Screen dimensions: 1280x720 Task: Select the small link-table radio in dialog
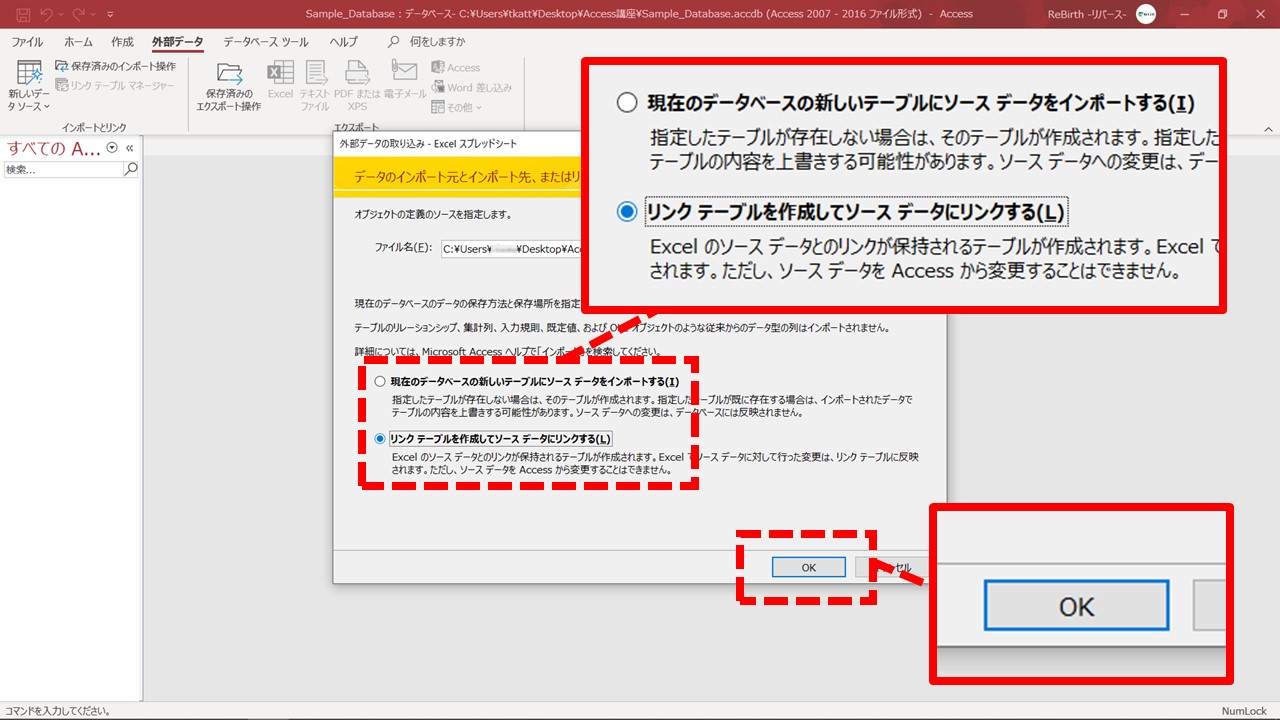[379, 439]
